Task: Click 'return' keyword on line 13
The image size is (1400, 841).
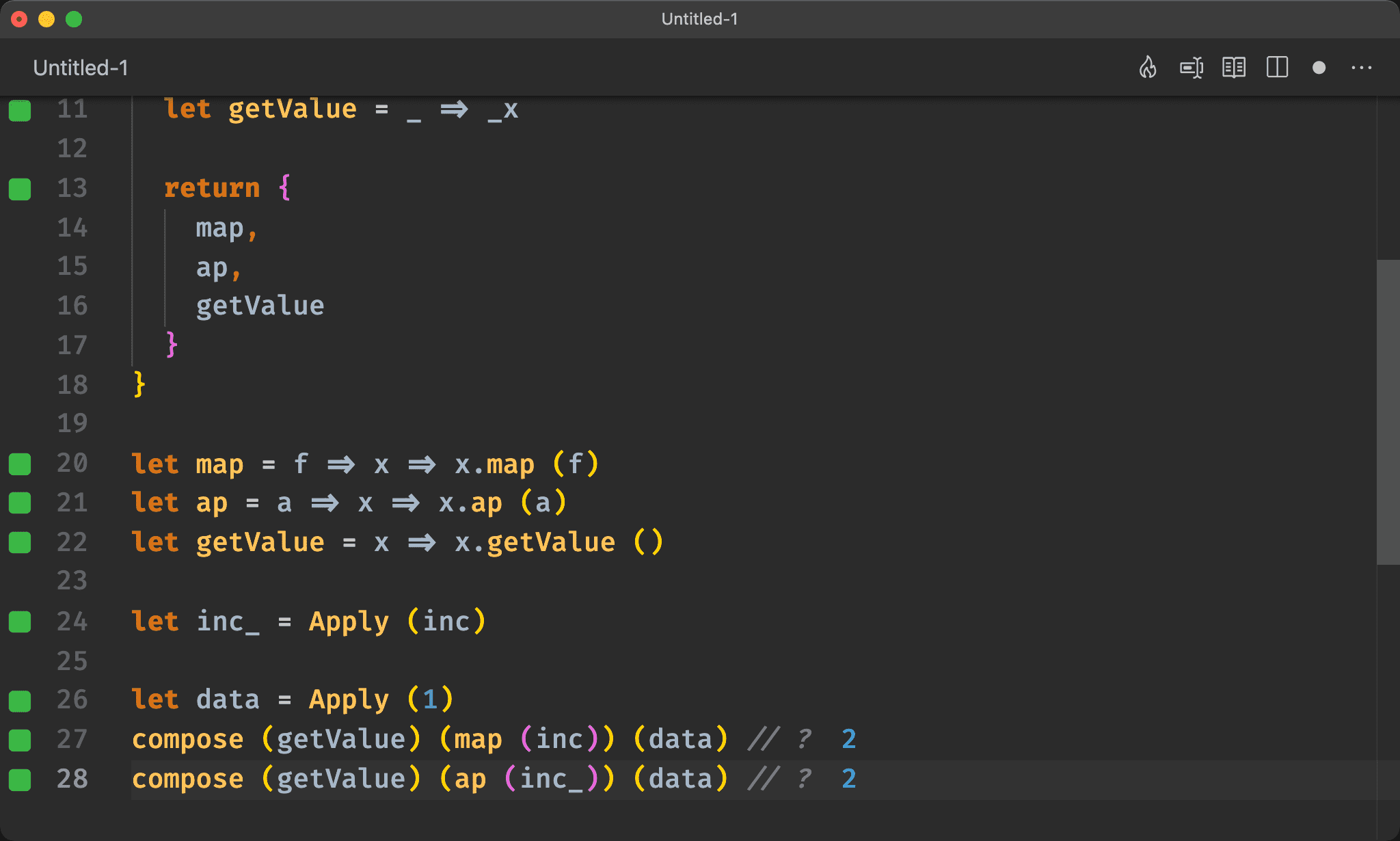Action: click(212, 188)
